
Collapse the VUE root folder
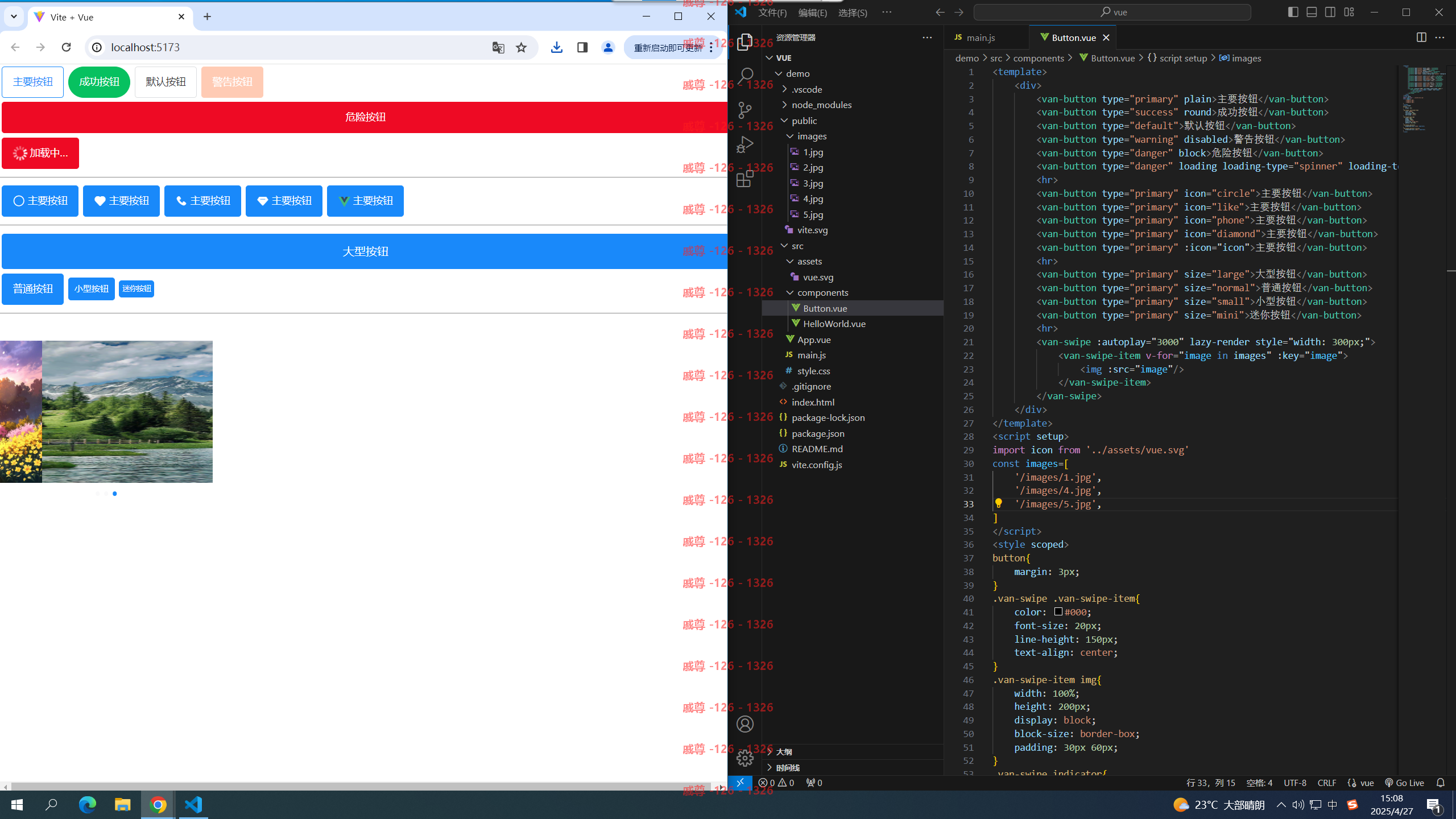coord(770,58)
